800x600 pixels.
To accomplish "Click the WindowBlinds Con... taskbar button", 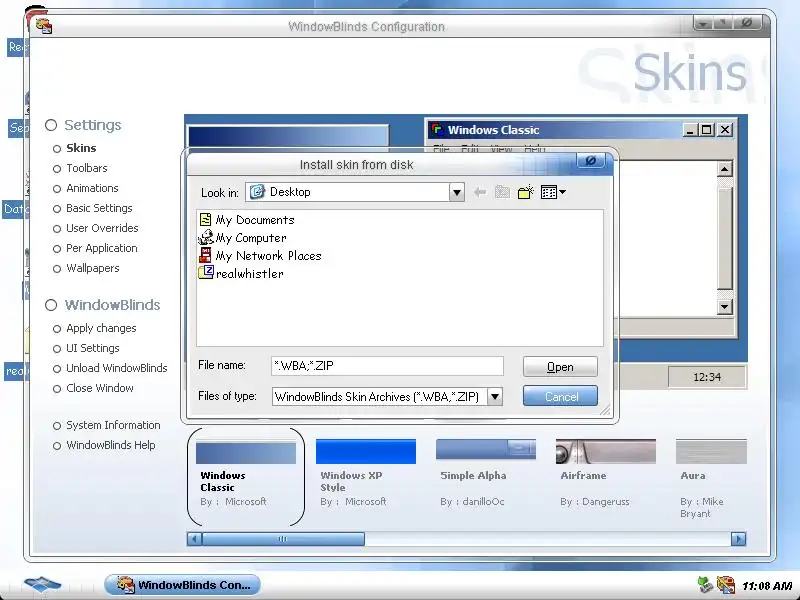I will click(x=183, y=585).
